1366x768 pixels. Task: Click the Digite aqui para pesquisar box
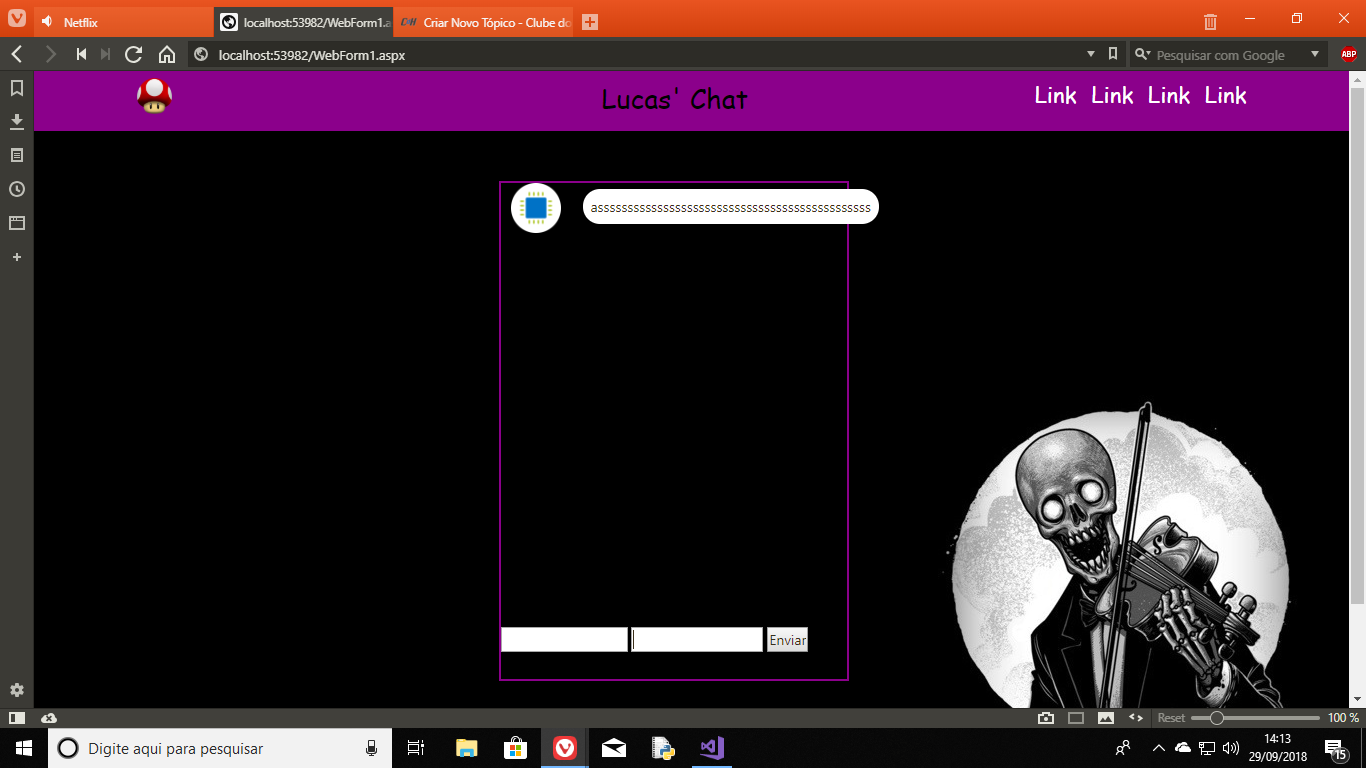(x=220, y=748)
